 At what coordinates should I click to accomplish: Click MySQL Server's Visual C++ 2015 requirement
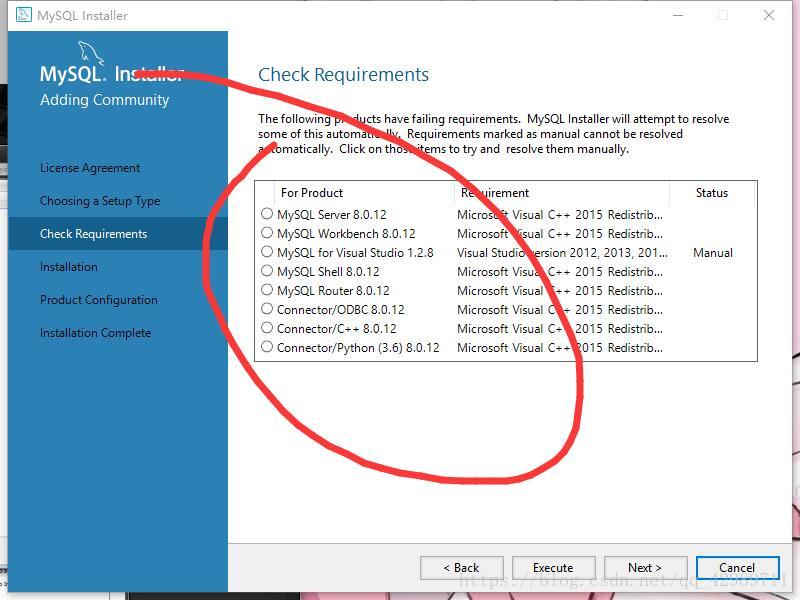pyautogui.click(x=560, y=215)
